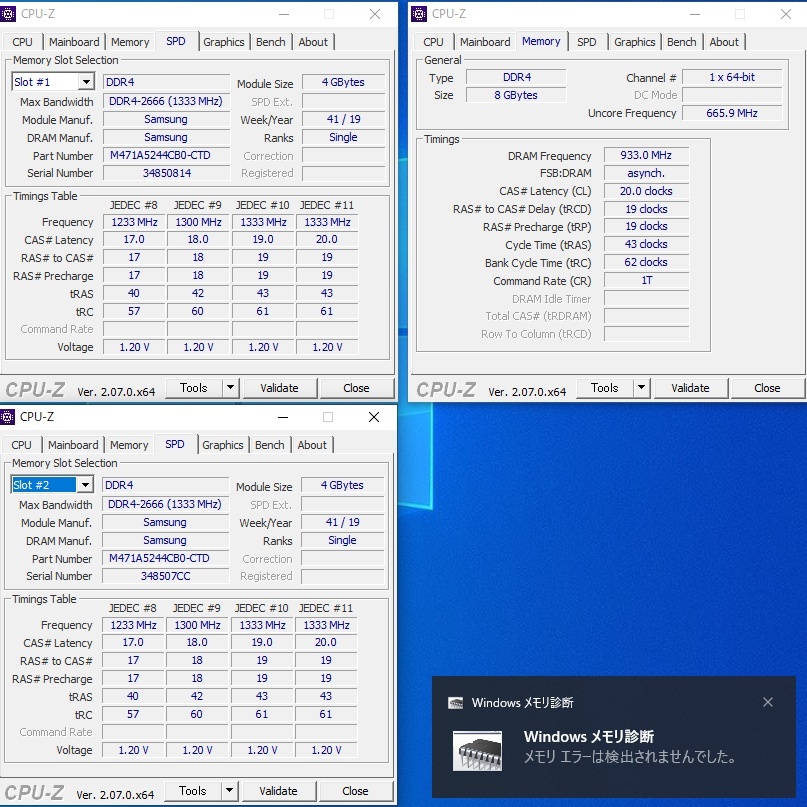Screen dimensions: 807x807
Task: Click serial number field 34850814
Action: pos(166,173)
